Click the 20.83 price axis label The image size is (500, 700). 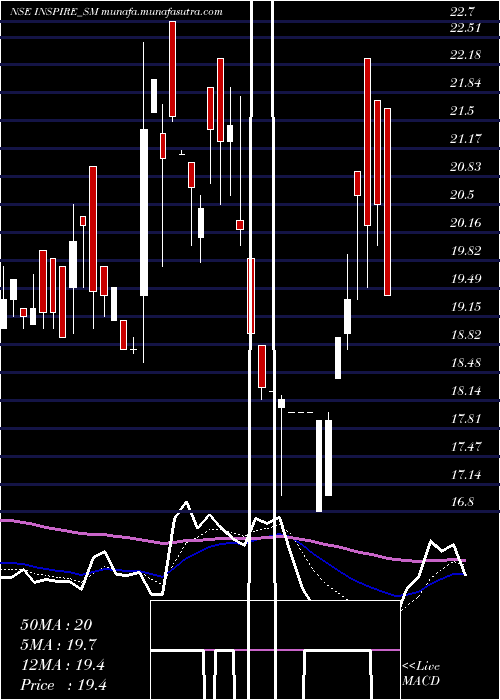tap(466, 167)
